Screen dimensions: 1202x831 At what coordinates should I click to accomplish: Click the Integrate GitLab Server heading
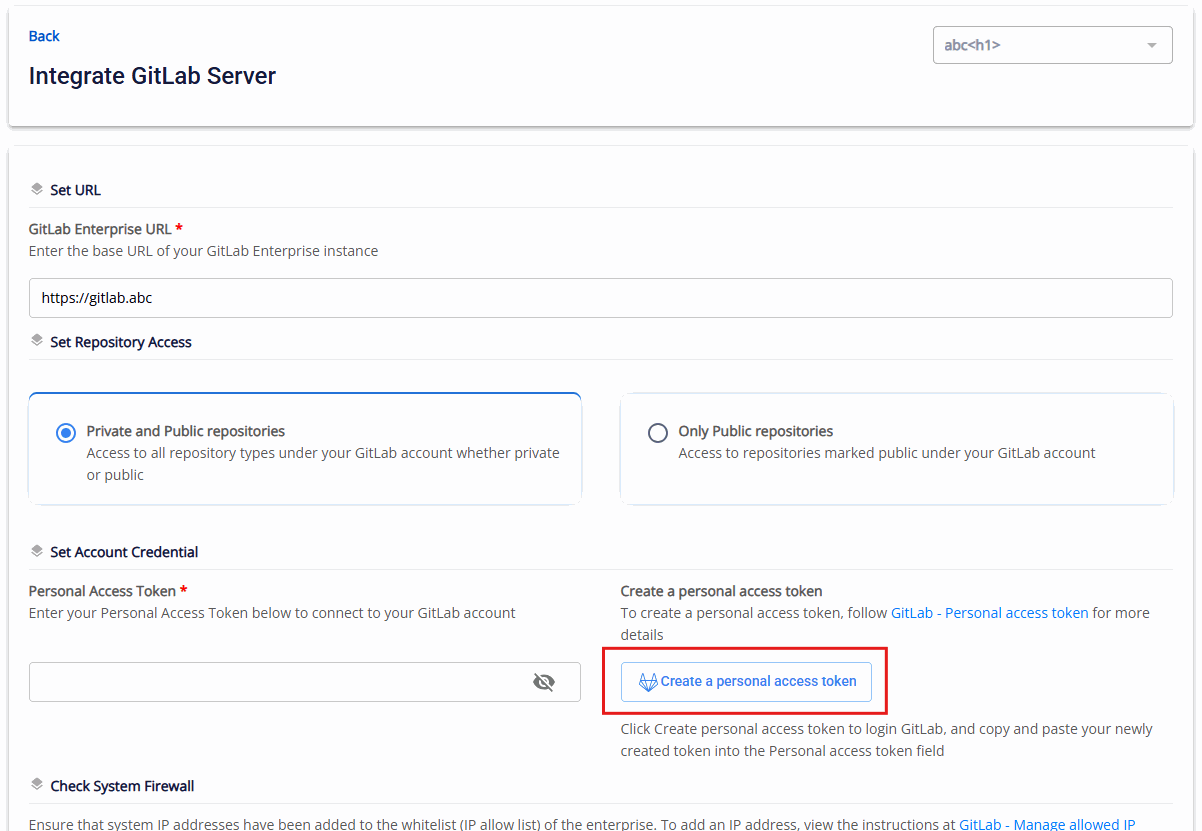(x=152, y=76)
